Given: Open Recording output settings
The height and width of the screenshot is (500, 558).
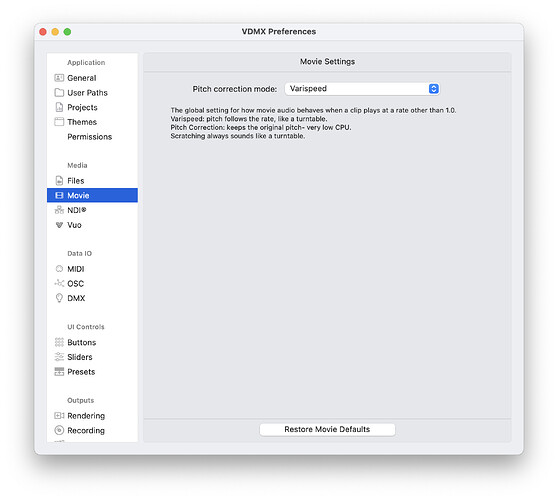Looking at the screenshot, I should click(92, 430).
